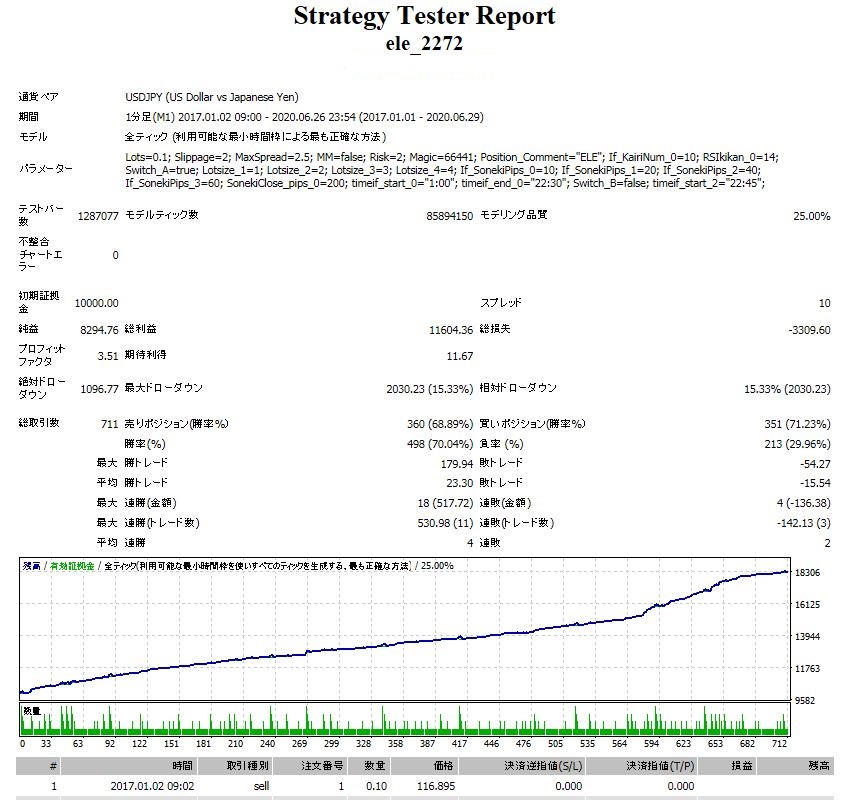The width and height of the screenshot is (850, 800).
Task: Click the parameter line starting Lots=0.1
Action: 452,157
